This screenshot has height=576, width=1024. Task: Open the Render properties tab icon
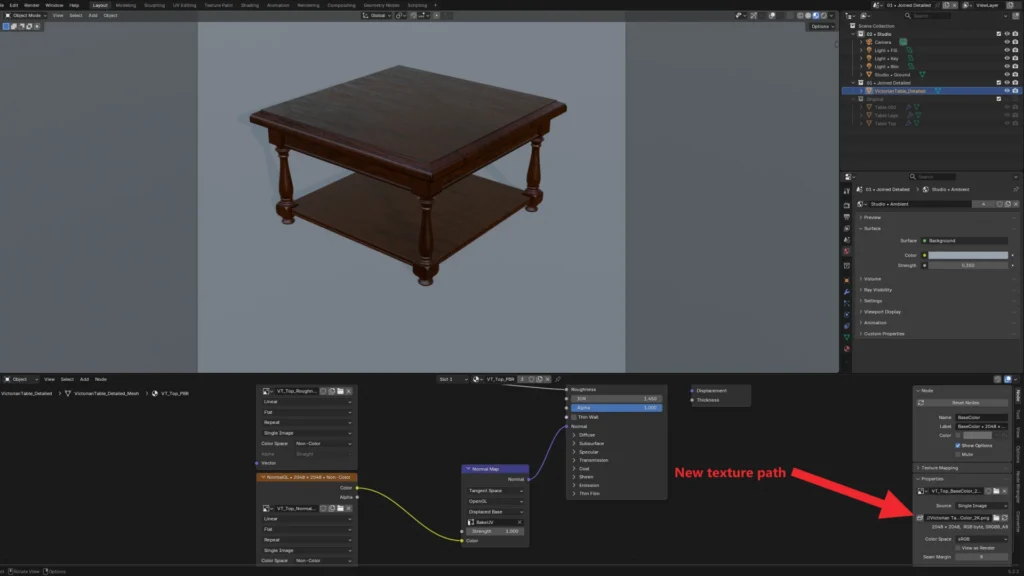point(846,206)
